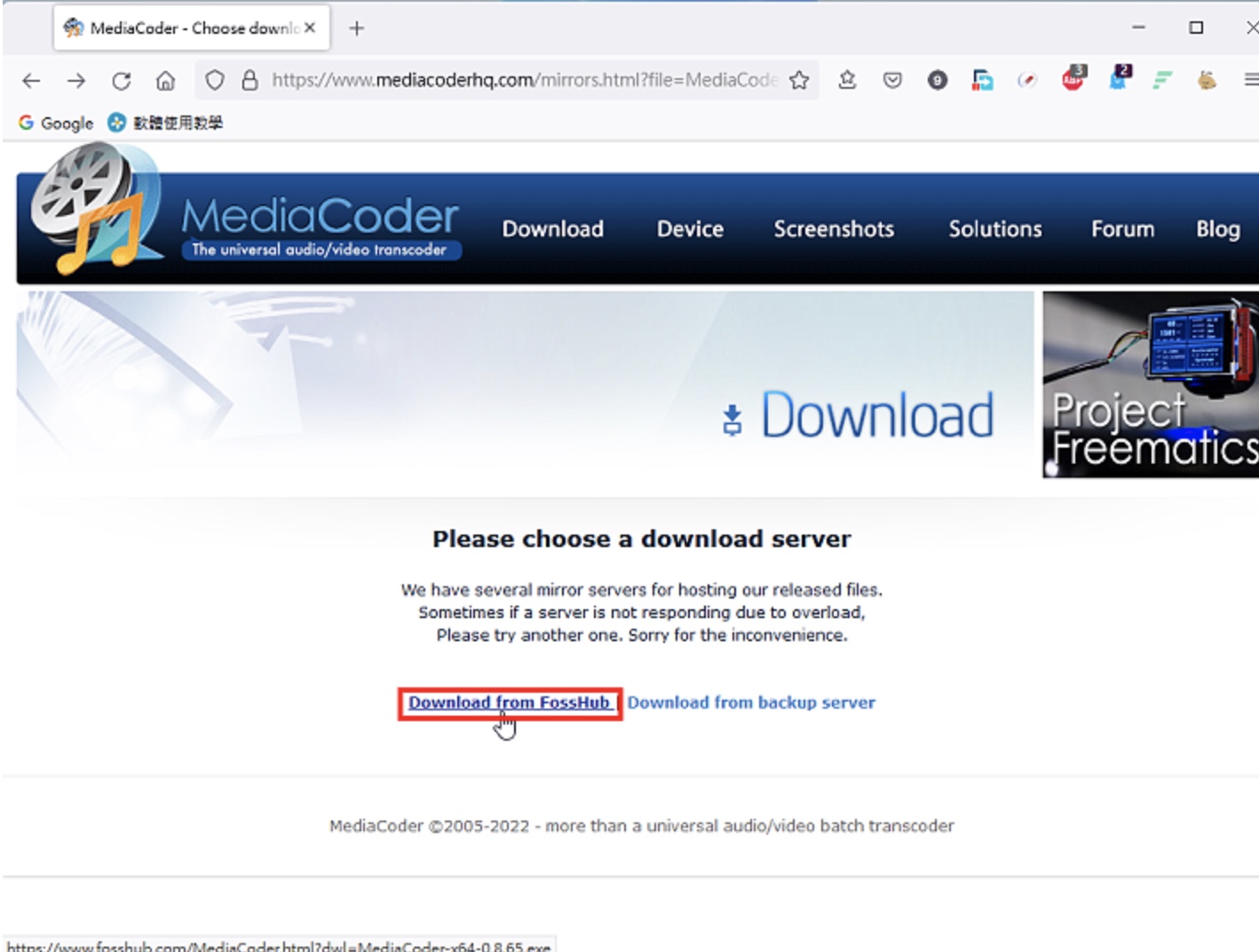Bookmark this page with star icon
The height and width of the screenshot is (952, 1259).
(x=799, y=80)
